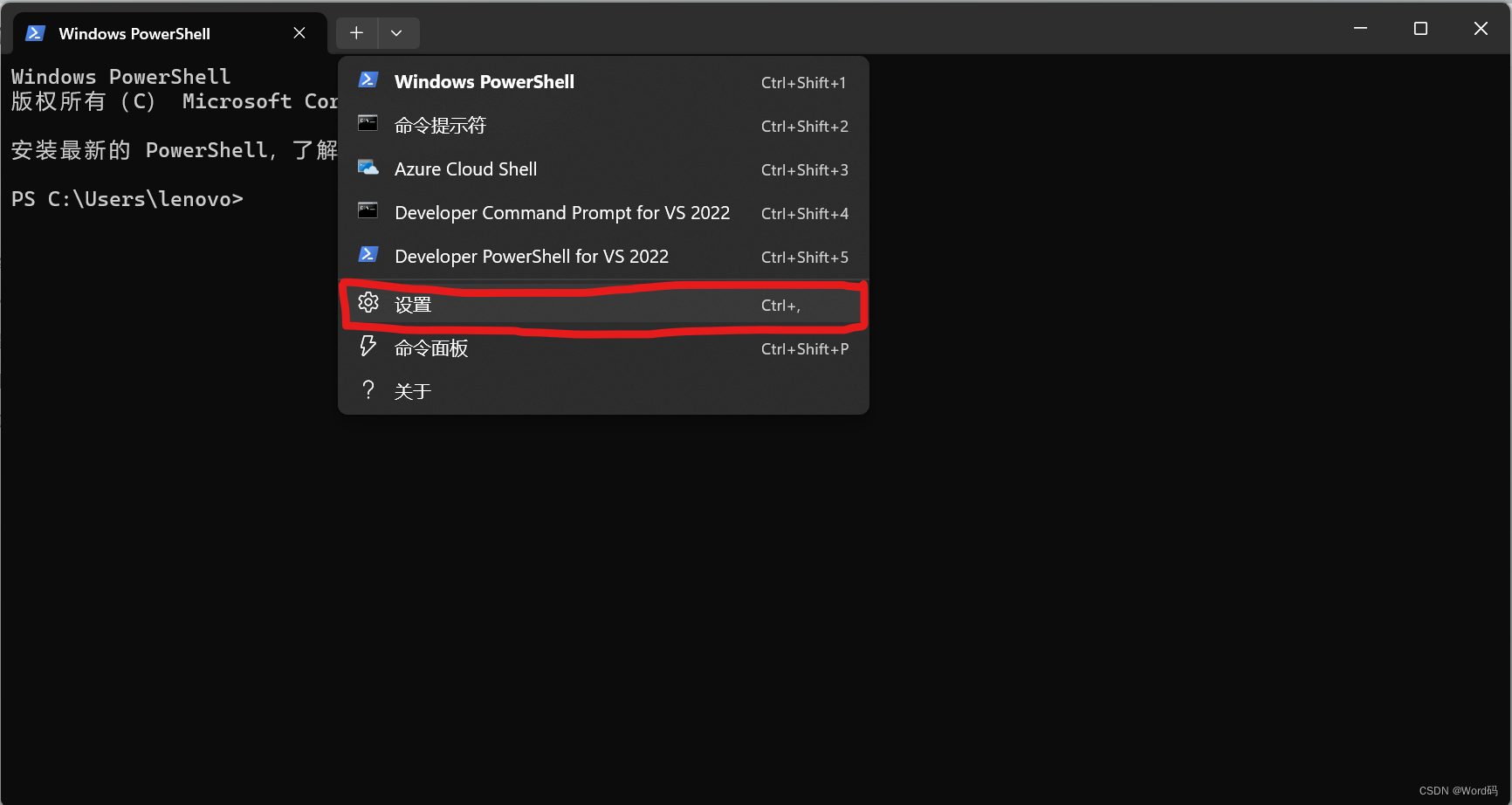Image resolution: width=1512 pixels, height=805 pixels.
Task: Click Developer PowerShell for VS icon
Action: tap(368, 254)
